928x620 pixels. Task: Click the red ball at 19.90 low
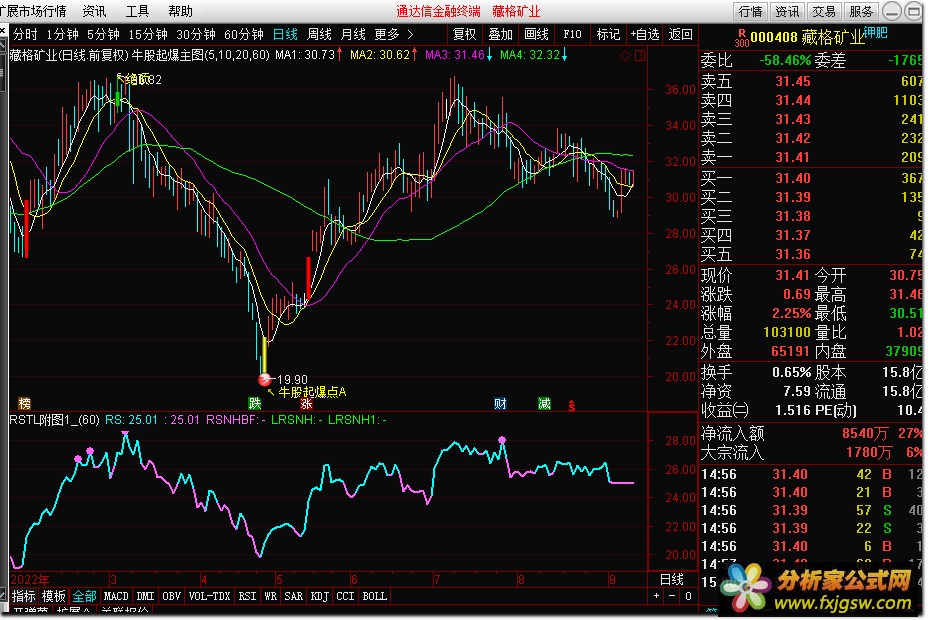click(265, 379)
